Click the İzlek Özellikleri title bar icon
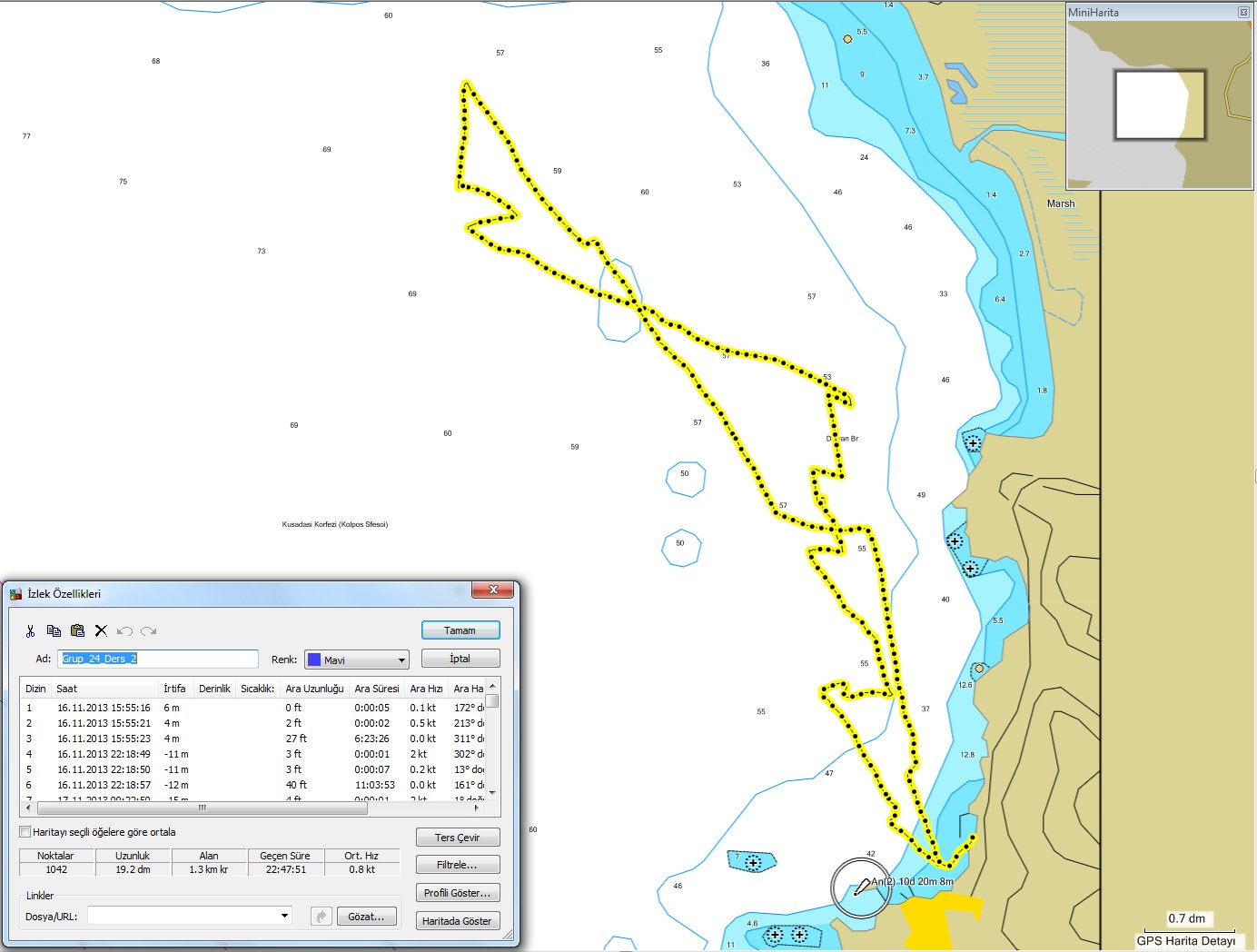 15,594
